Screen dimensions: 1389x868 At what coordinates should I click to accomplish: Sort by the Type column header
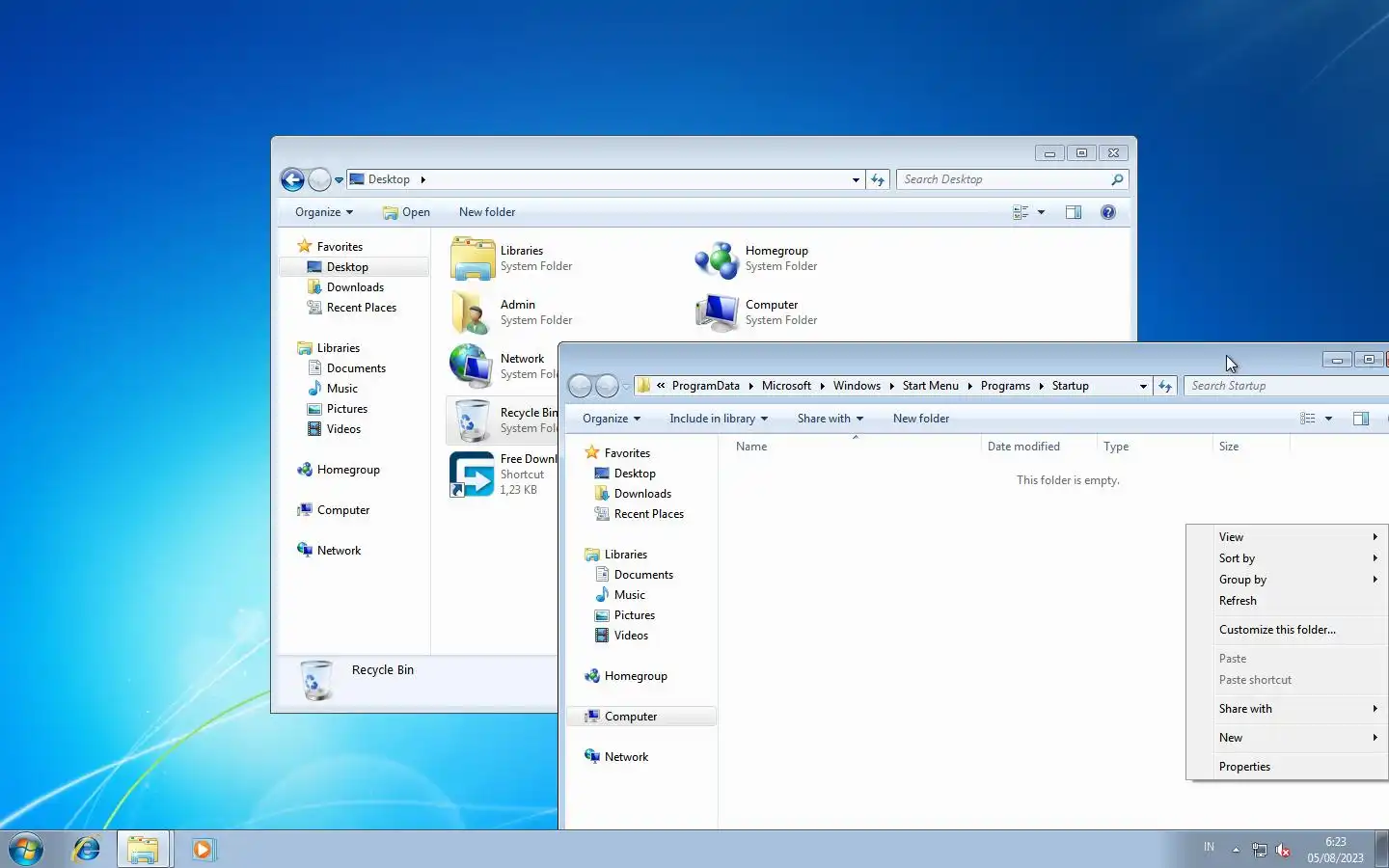[x=1155, y=447]
